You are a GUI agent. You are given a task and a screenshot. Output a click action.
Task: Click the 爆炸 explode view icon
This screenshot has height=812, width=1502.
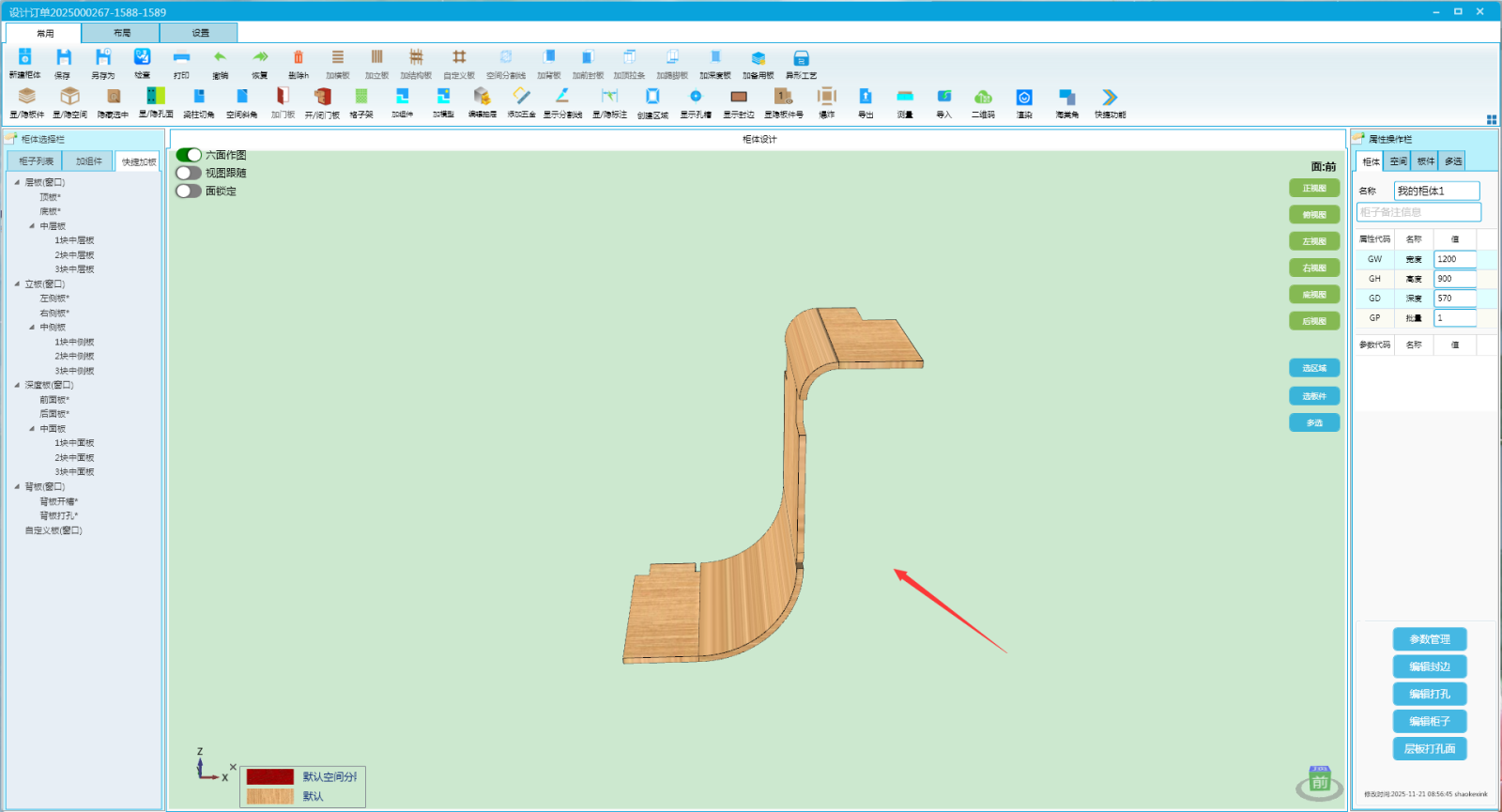click(x=826, y=97)
